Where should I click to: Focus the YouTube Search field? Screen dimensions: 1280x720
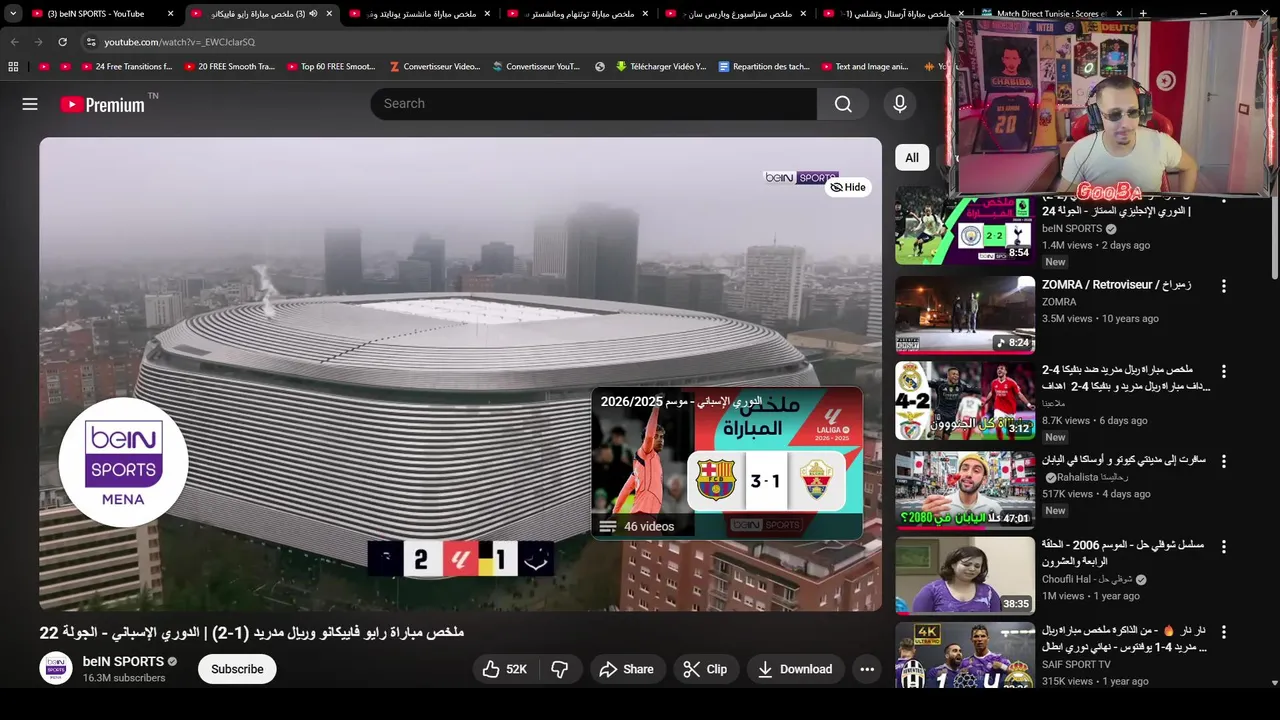(x=594, y=104)
